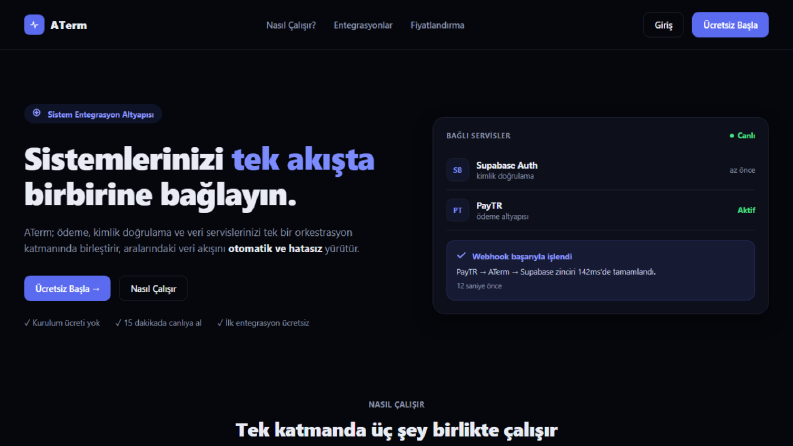Click the icon in the Sistem Entegrasyon badge
793x446 pixels.
click(36, 113)
